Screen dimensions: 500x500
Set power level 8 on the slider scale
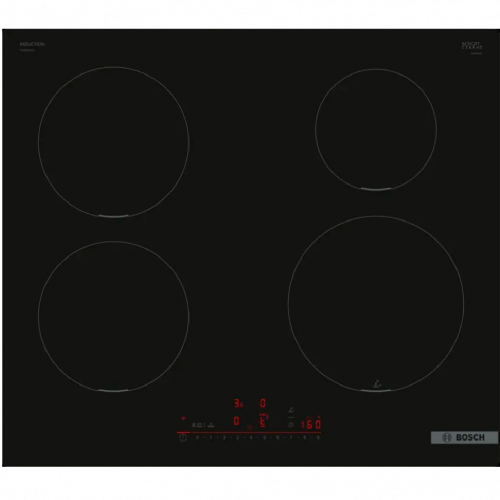(x=305, y=437)
